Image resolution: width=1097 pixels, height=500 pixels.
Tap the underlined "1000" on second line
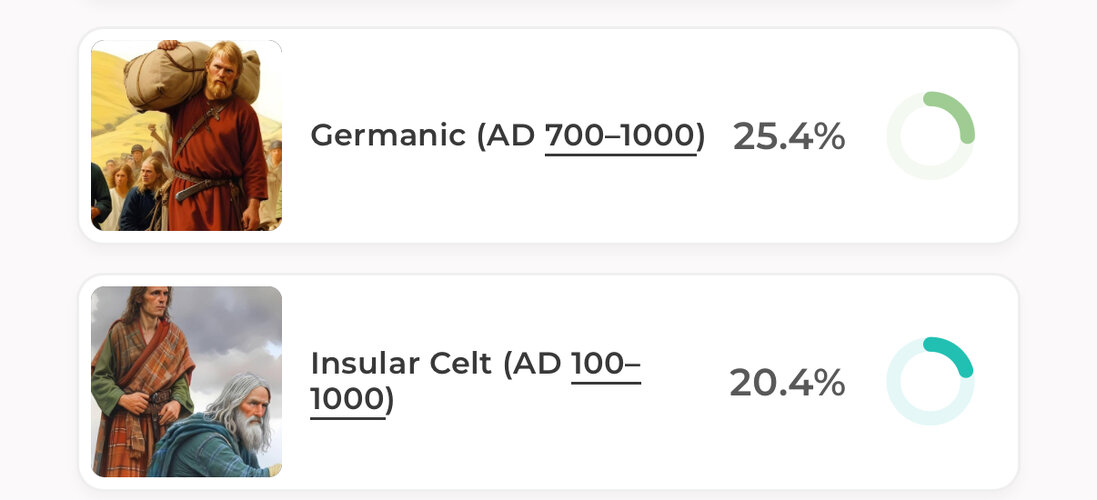click(x=348, y=400)
